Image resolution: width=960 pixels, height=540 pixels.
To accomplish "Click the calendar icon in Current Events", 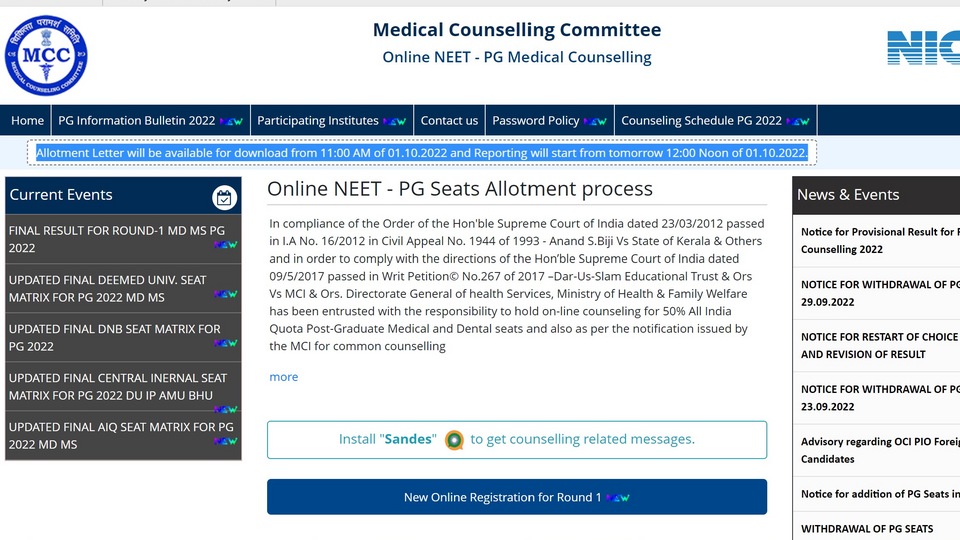I will point(224,197).
